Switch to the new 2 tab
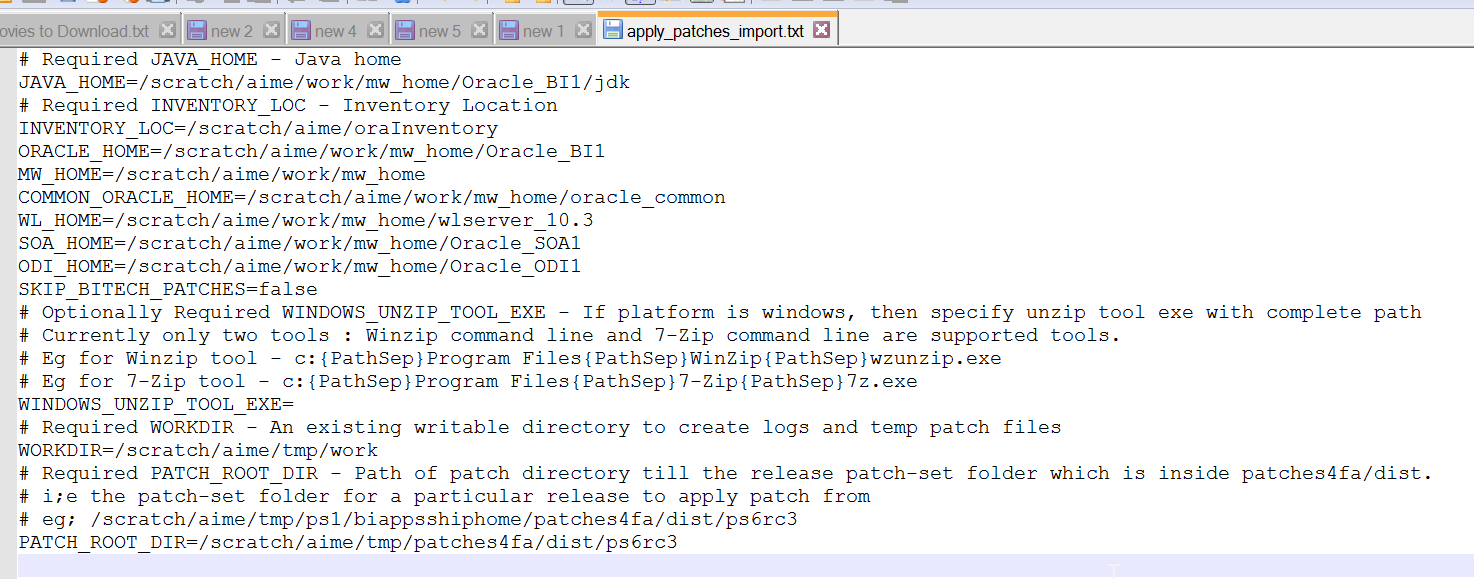1474x579 pixels. (232, 31)
